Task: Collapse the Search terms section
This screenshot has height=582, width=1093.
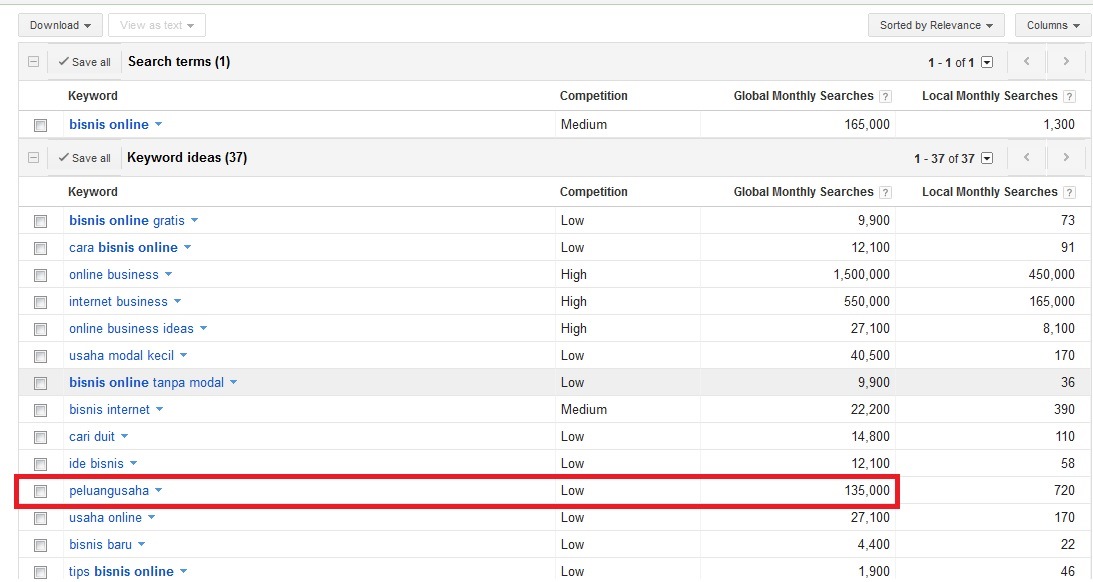Action: [x=33, y=62]
